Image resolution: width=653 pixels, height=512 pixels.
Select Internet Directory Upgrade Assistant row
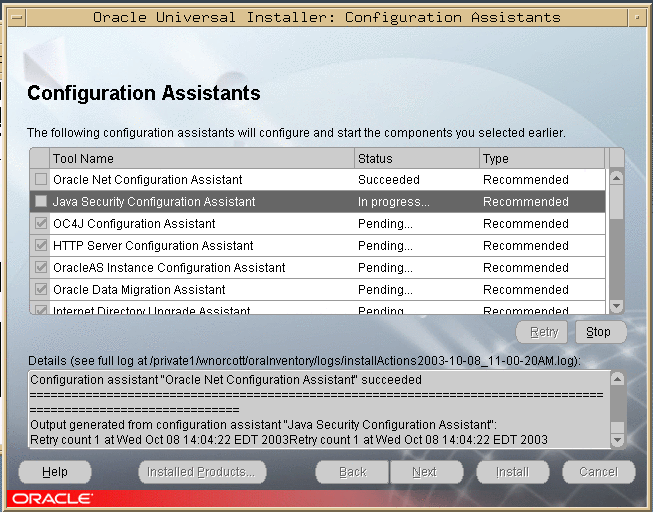point(318,308)
